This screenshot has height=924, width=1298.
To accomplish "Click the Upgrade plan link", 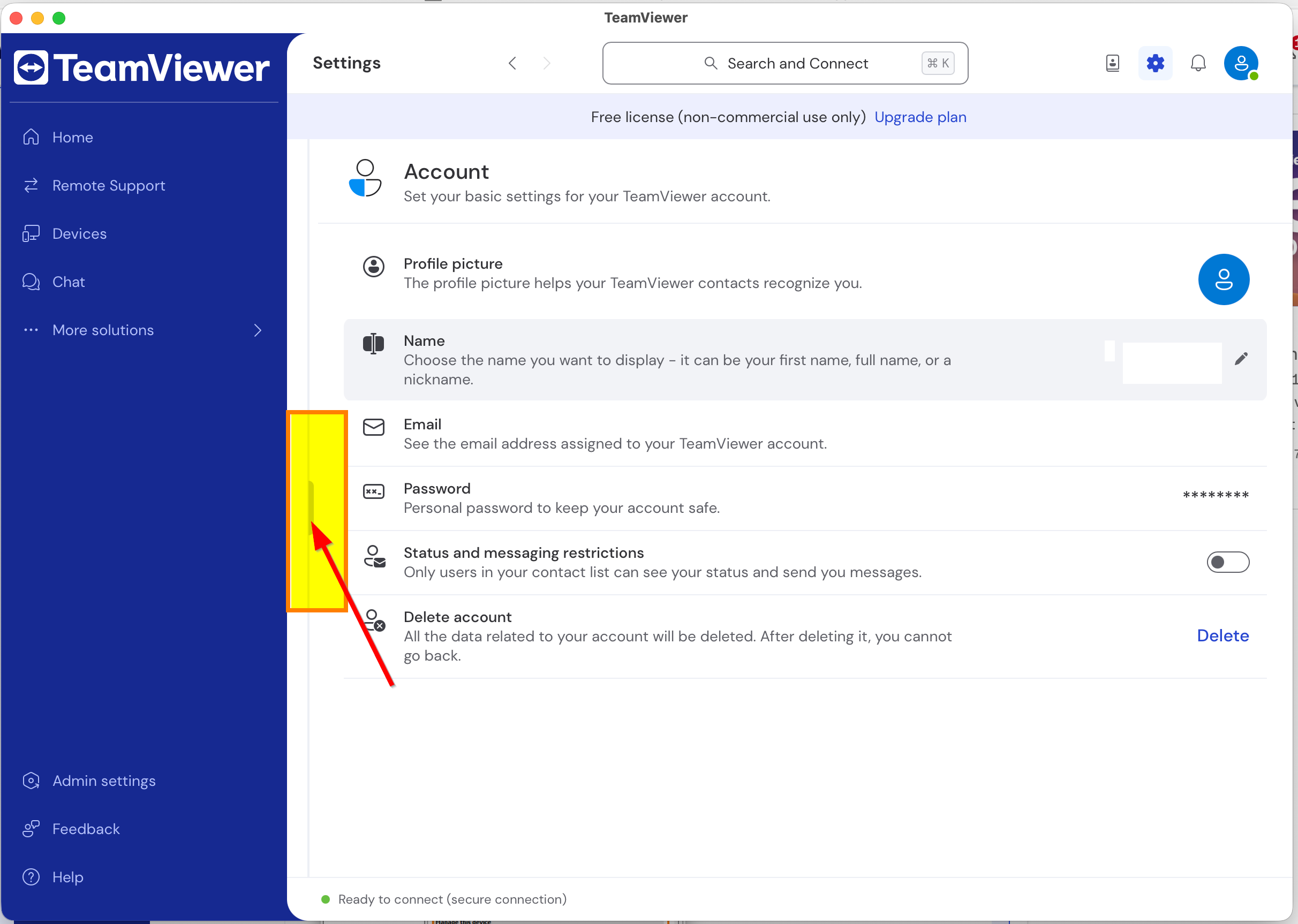I will point(920,117).
